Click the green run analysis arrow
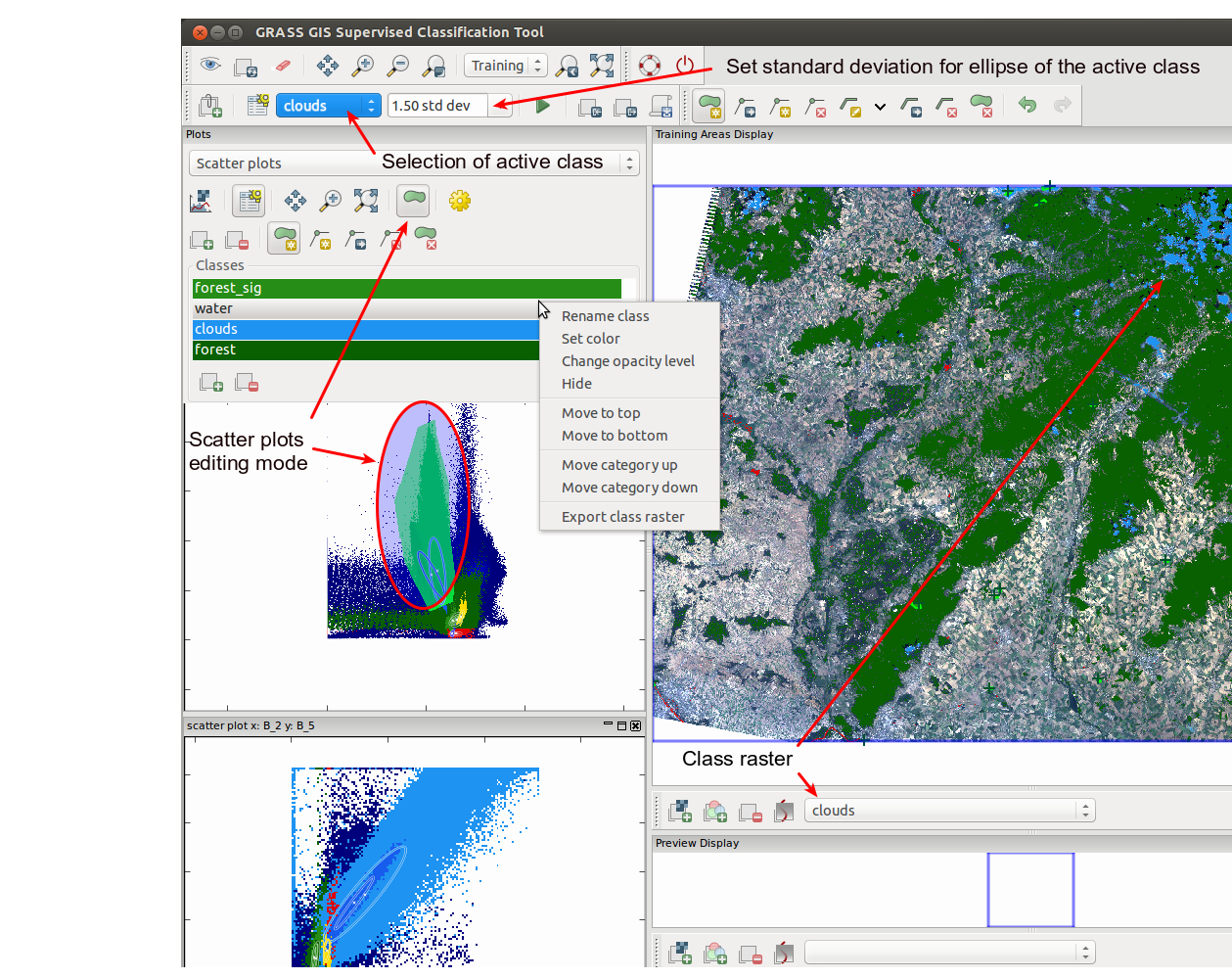 (543, 106)
